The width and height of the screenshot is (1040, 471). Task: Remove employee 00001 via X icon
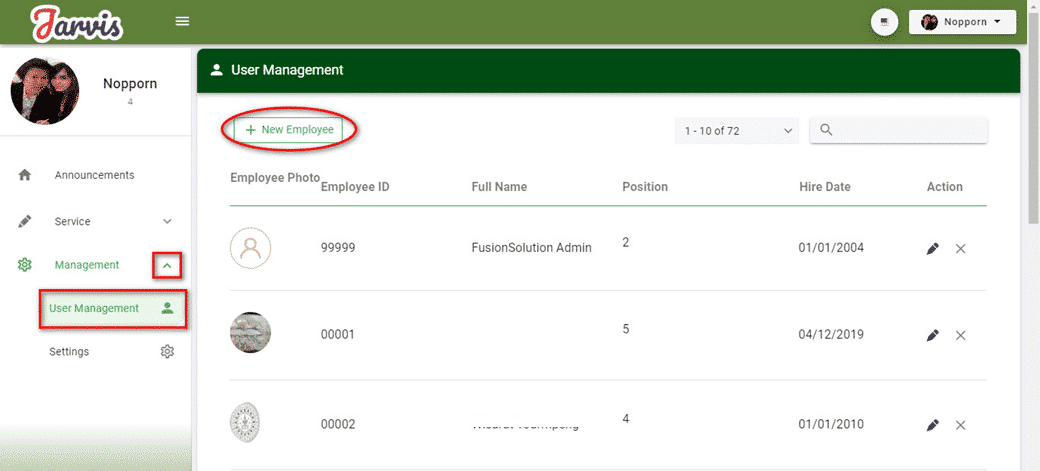960,336
